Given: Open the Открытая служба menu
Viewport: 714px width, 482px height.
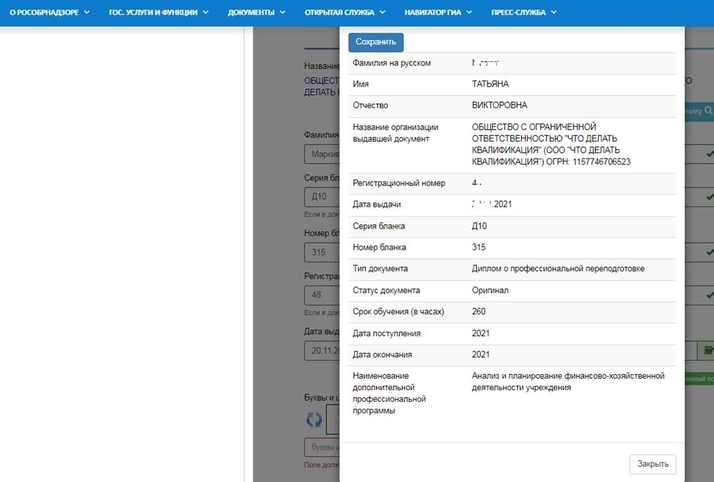Looking at the screenshot, I should [345, 13].
